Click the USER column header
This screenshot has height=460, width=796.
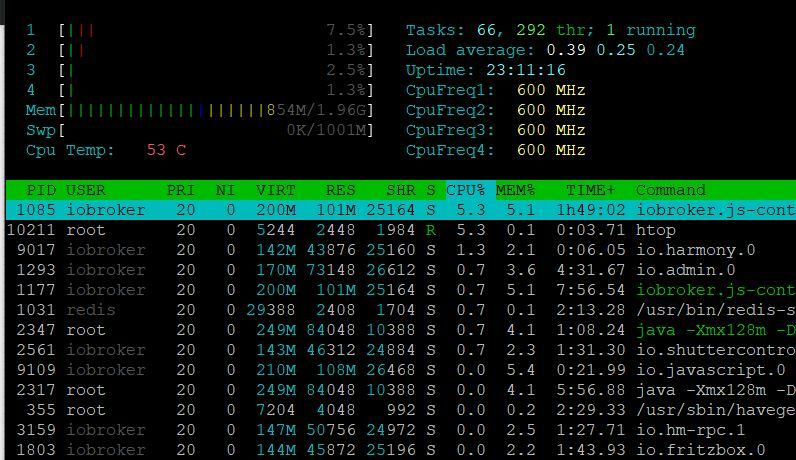click(x=85, y=190)
